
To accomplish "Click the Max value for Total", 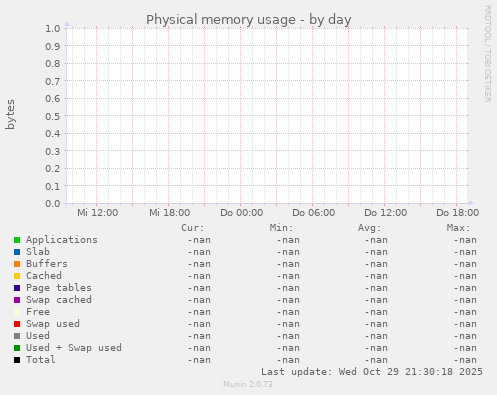I will coord(465,360).
